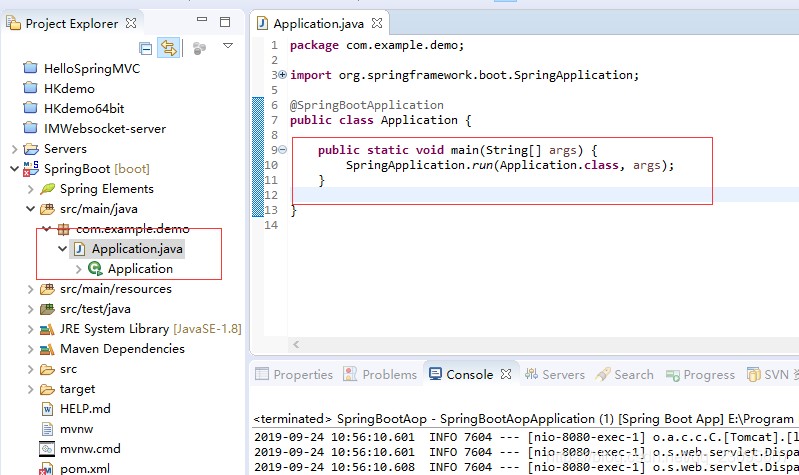The height and width of the screenshot is (475, 799).
Task: Expand the src folder node
Action: pos(31,370)
